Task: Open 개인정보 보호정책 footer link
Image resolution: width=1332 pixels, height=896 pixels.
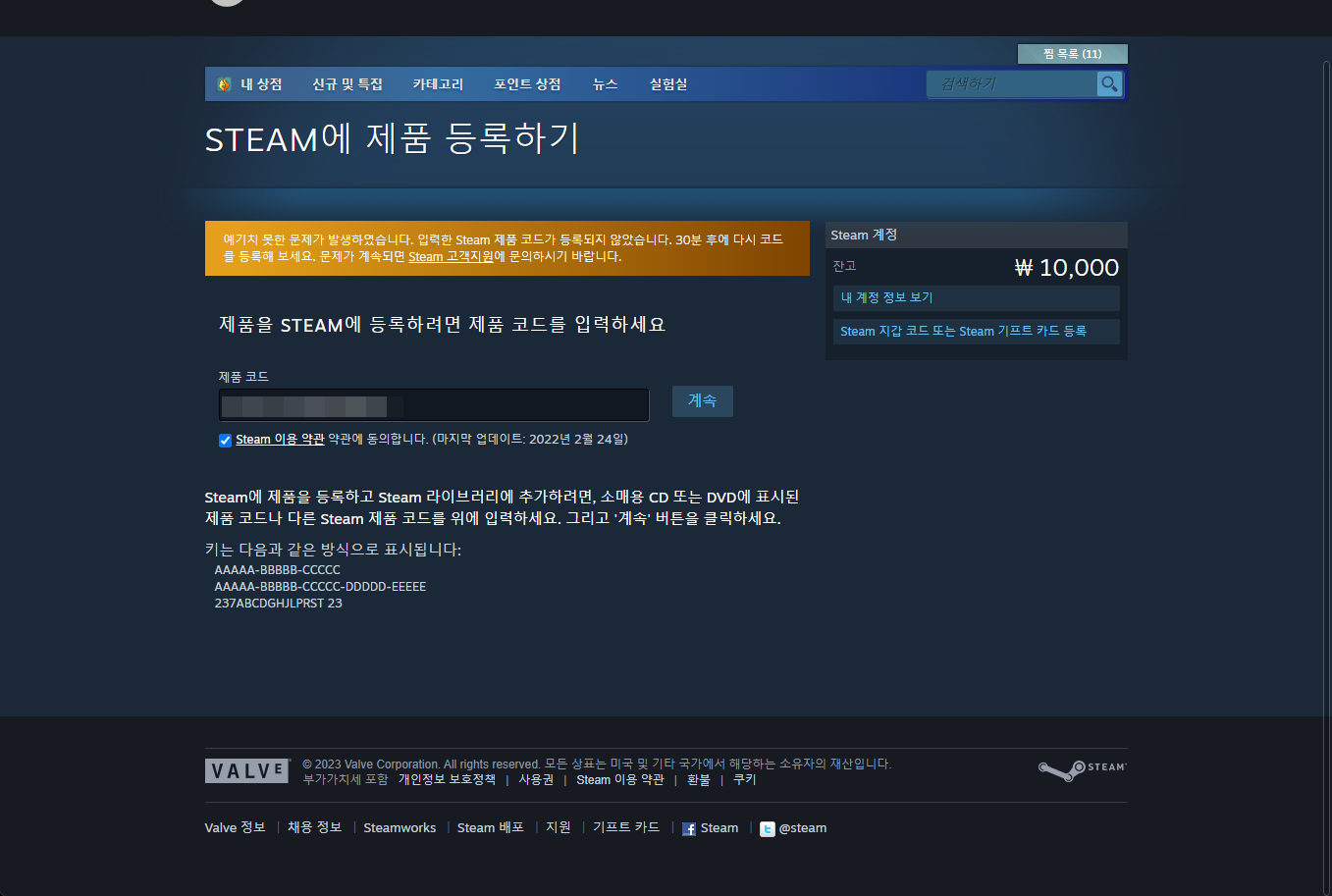Action: click(447, 780)
